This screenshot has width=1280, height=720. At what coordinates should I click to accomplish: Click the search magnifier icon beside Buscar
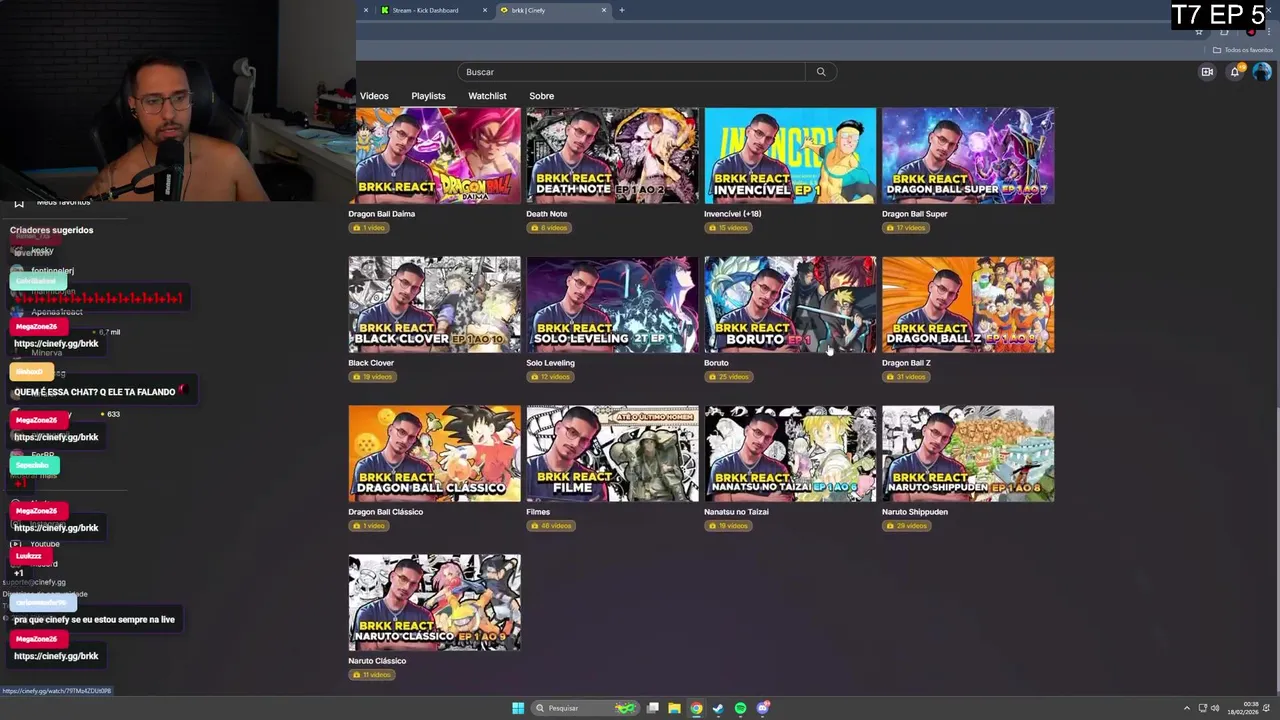[821, 72]
